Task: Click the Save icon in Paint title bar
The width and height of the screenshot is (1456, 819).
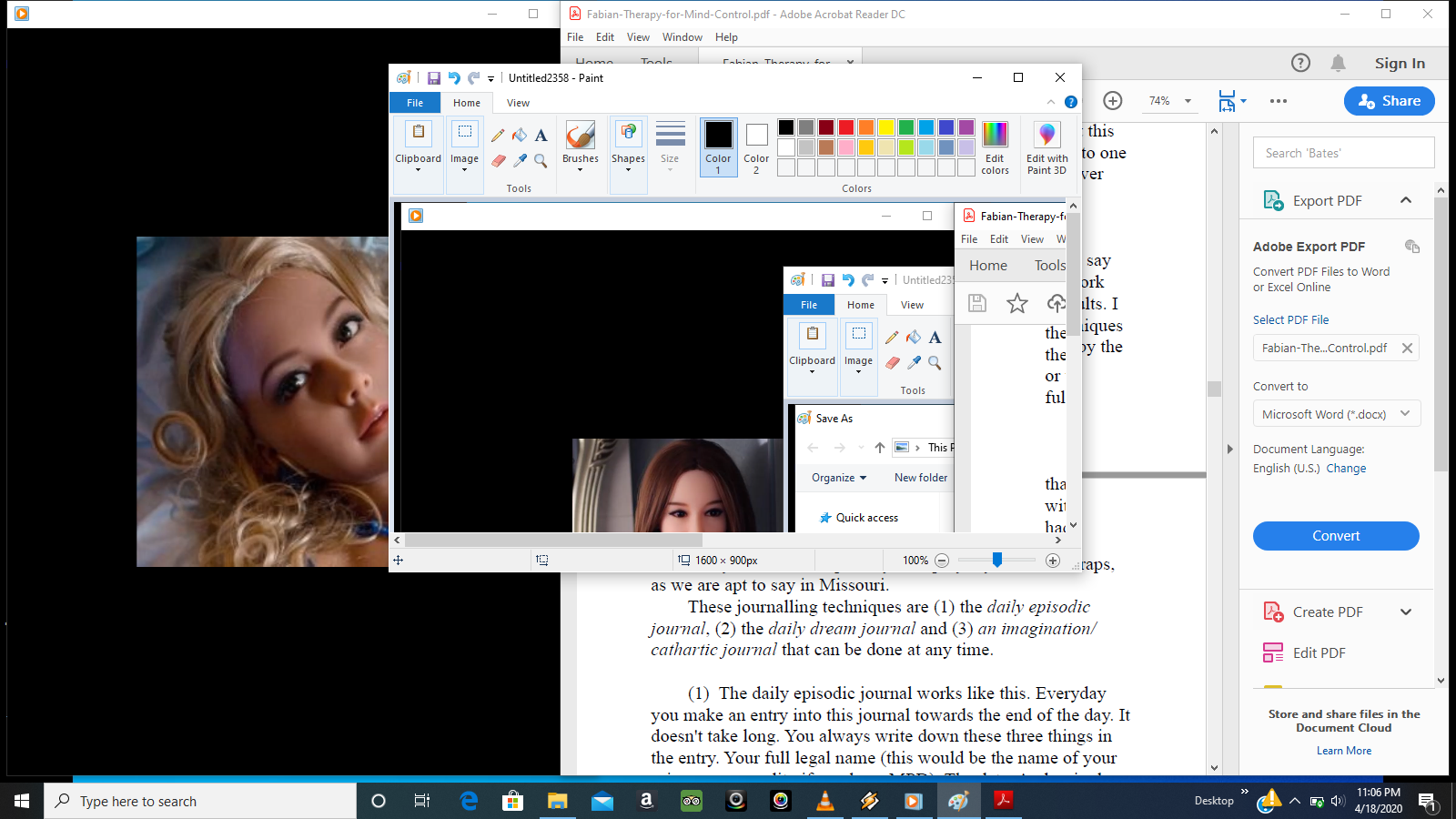Action: (x=434, y=78)
